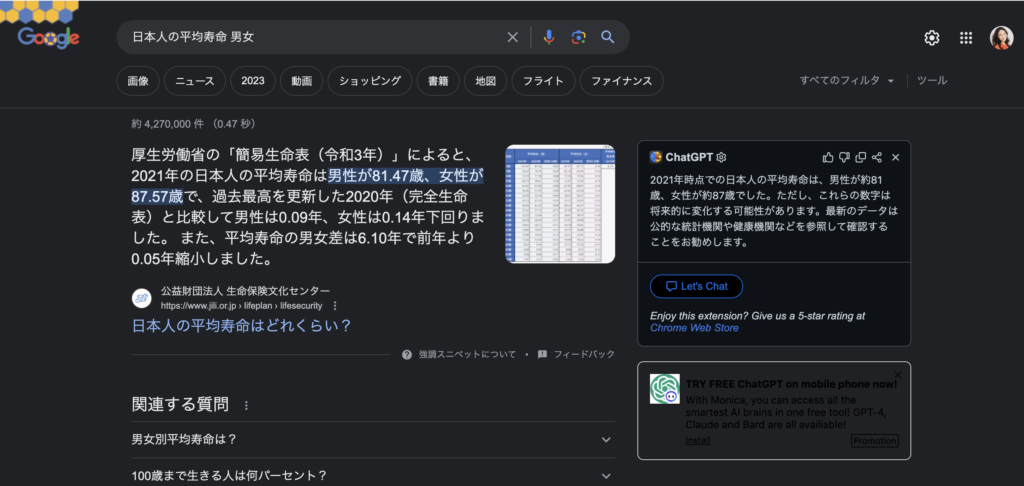Click inside the search query field
The height and width of the screenshot is (486, 1024).
coord(313,37)
